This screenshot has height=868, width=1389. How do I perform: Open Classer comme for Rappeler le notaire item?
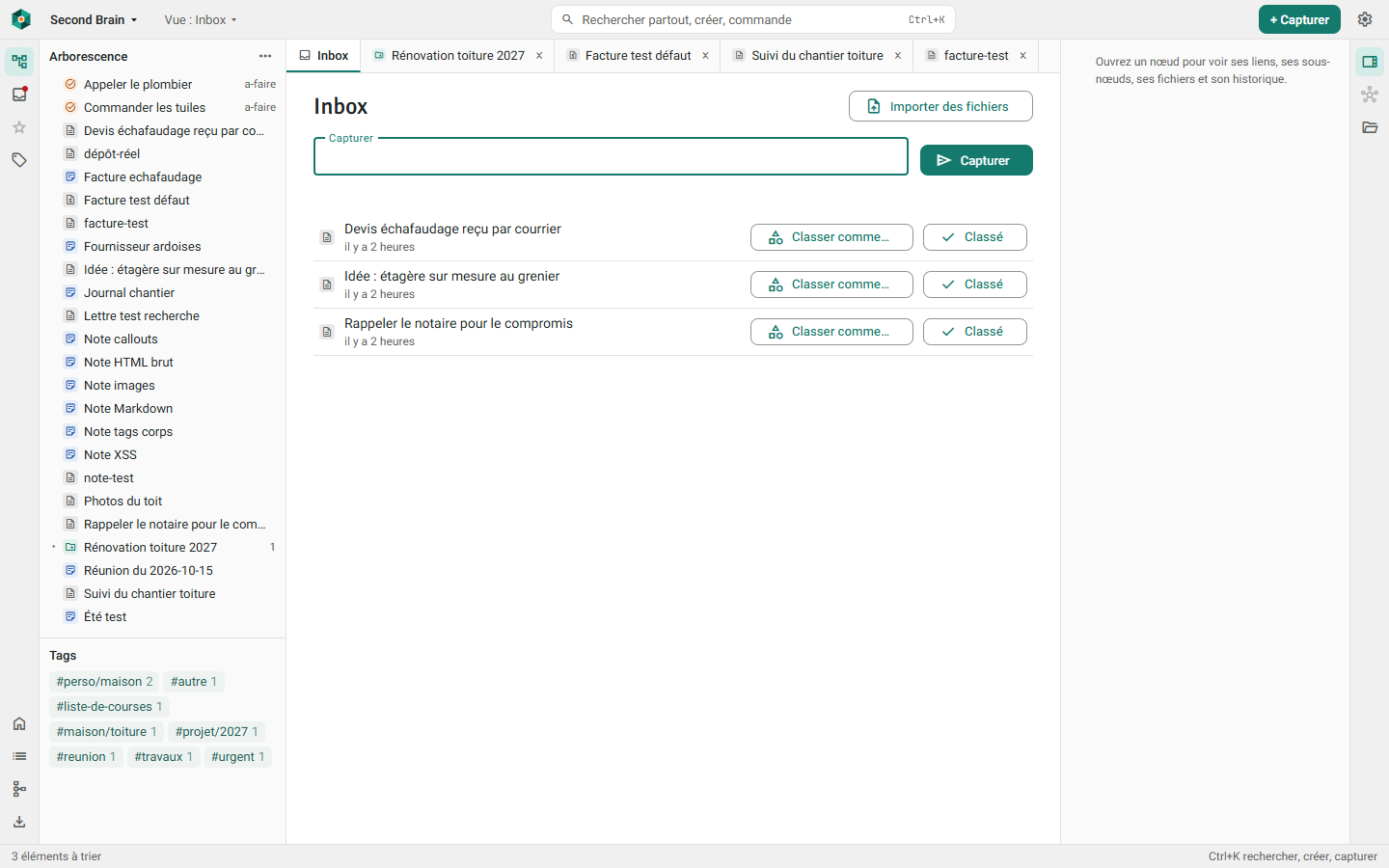coord(831,332)
